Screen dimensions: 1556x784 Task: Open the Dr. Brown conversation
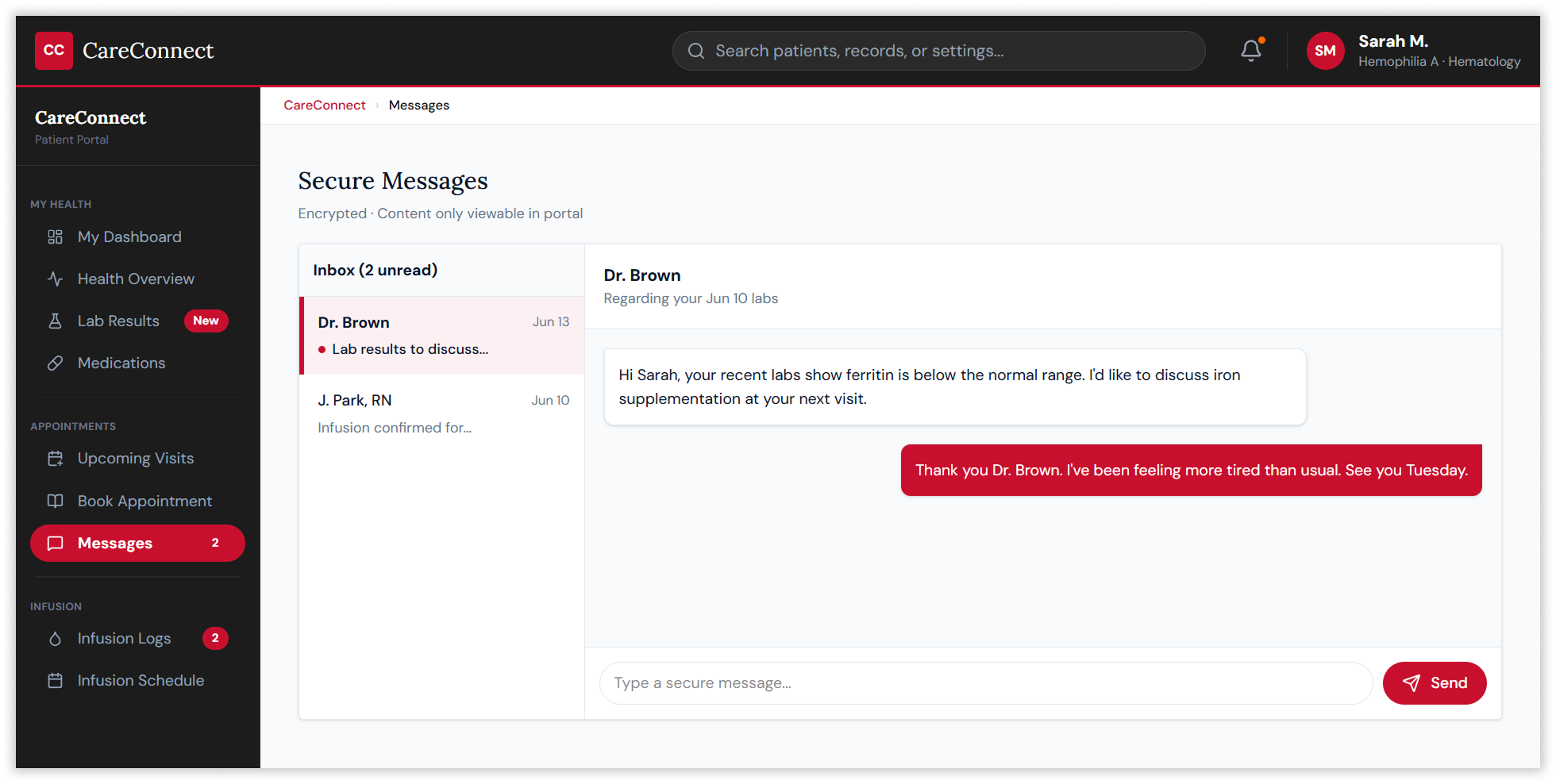(x=442, y=336)
